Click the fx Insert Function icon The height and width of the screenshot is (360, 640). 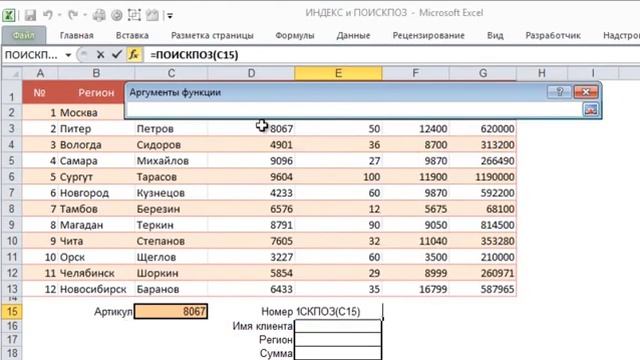coord(134,54)
